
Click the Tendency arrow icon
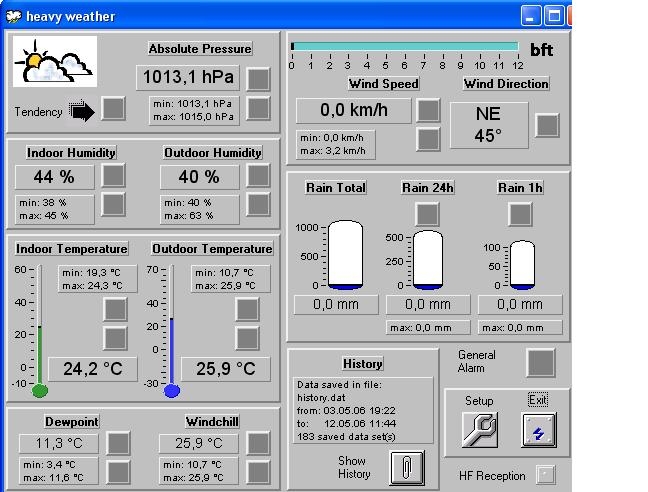tap(82, 111)
